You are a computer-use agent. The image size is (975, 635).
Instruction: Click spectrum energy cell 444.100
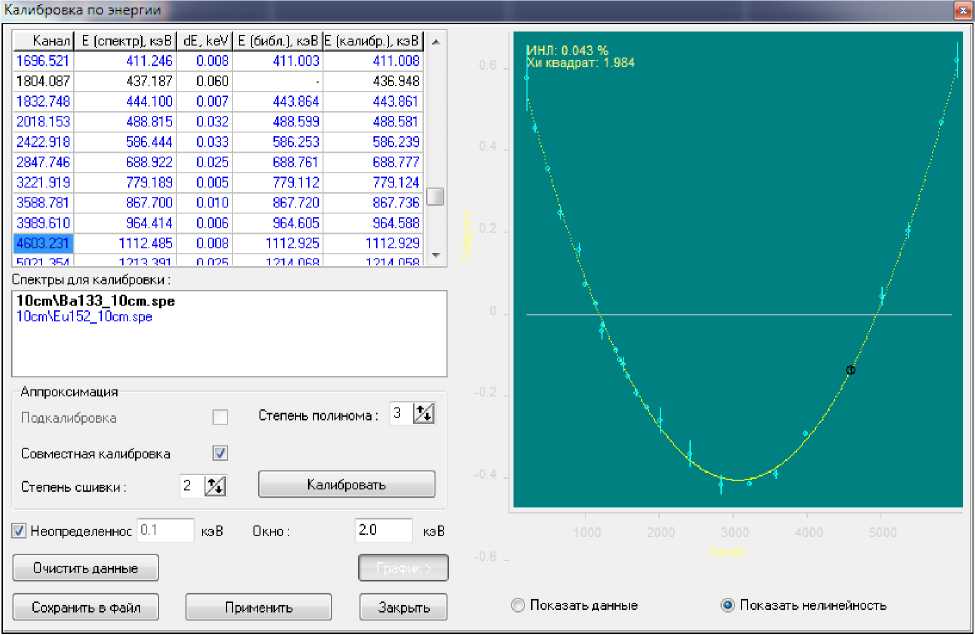[x=126, y=101]
